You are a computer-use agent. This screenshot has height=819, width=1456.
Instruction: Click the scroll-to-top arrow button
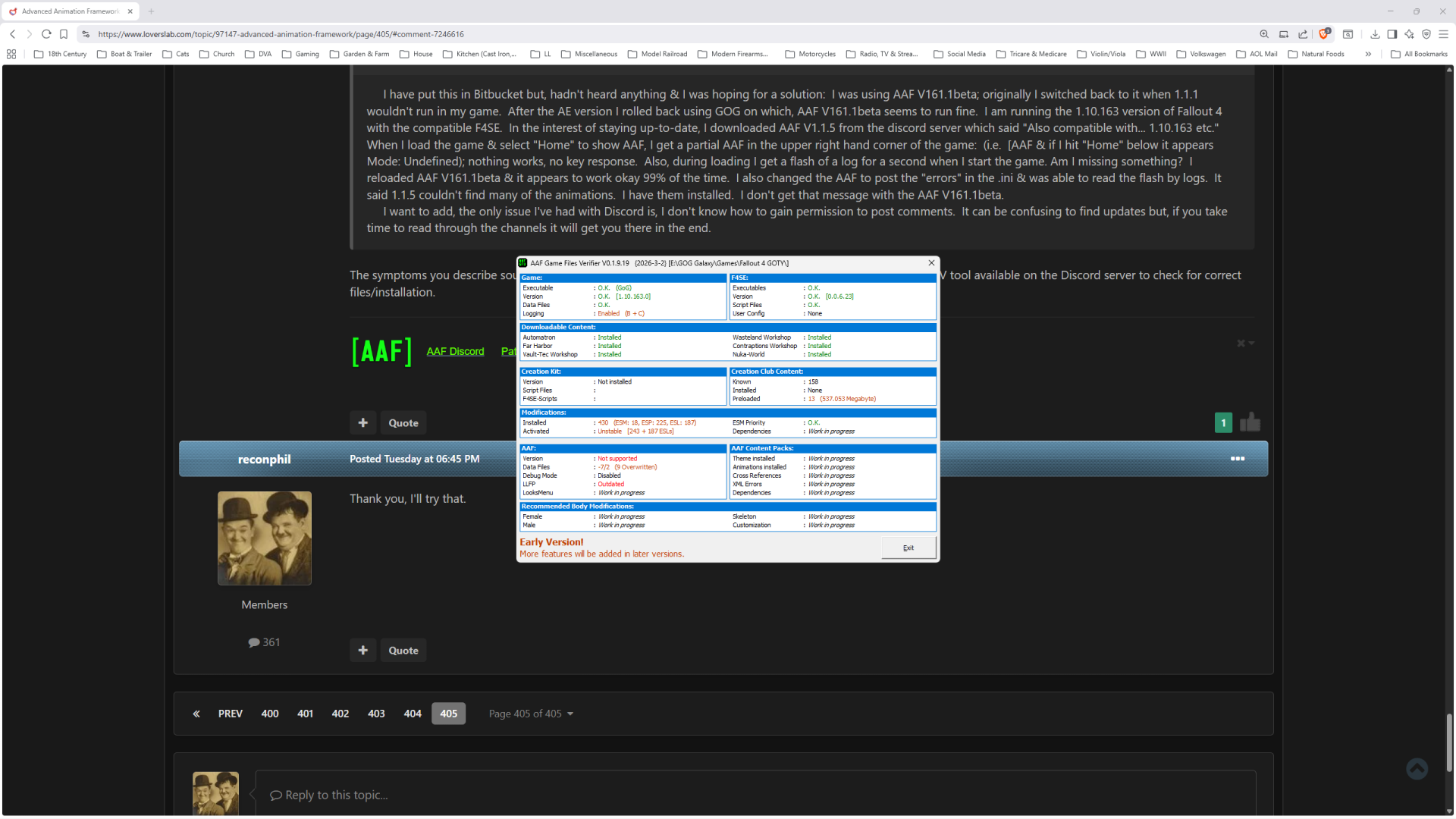click(1417, 769)
